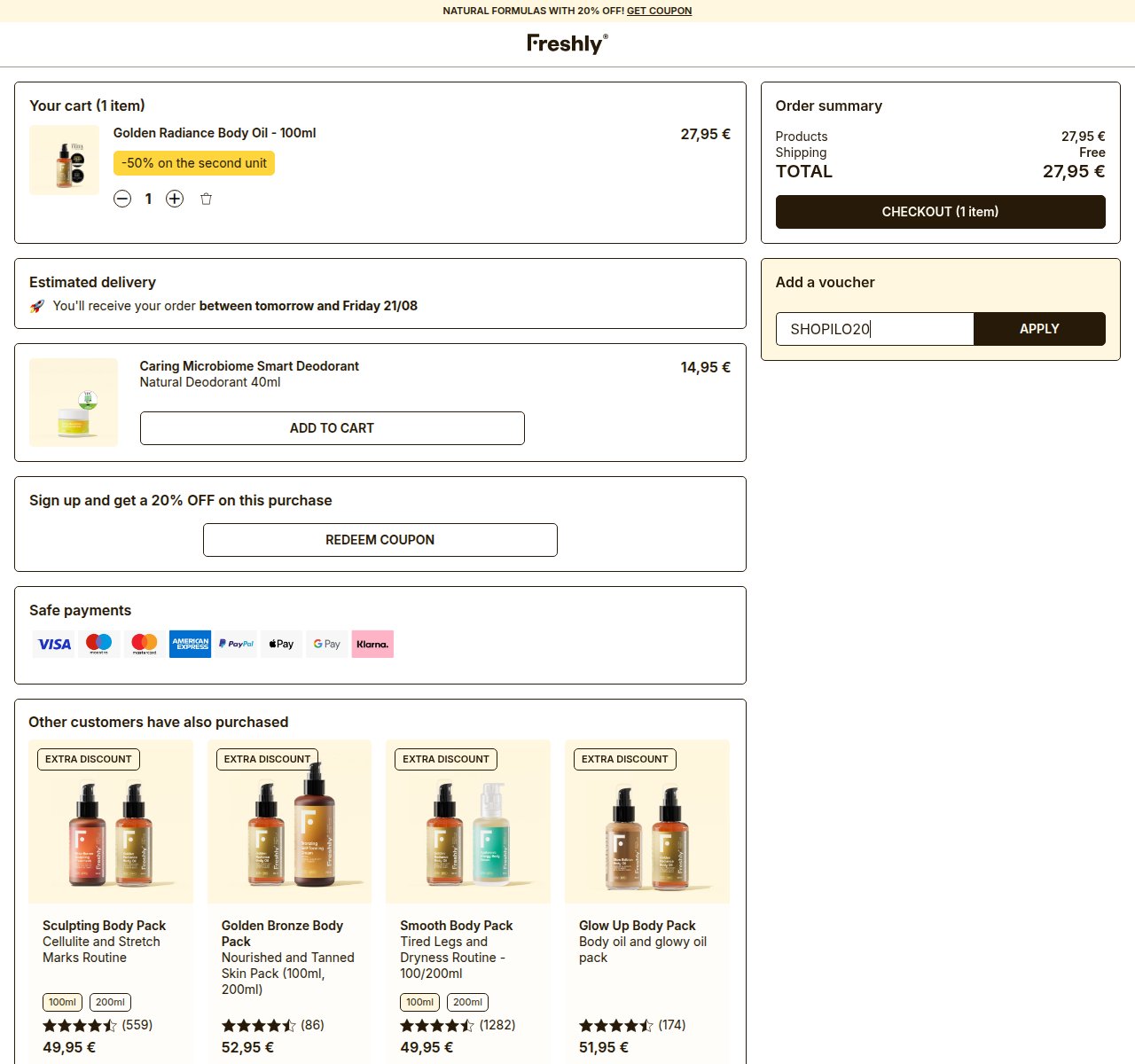Click the GET COUPON link in banner

click(659, 11)
